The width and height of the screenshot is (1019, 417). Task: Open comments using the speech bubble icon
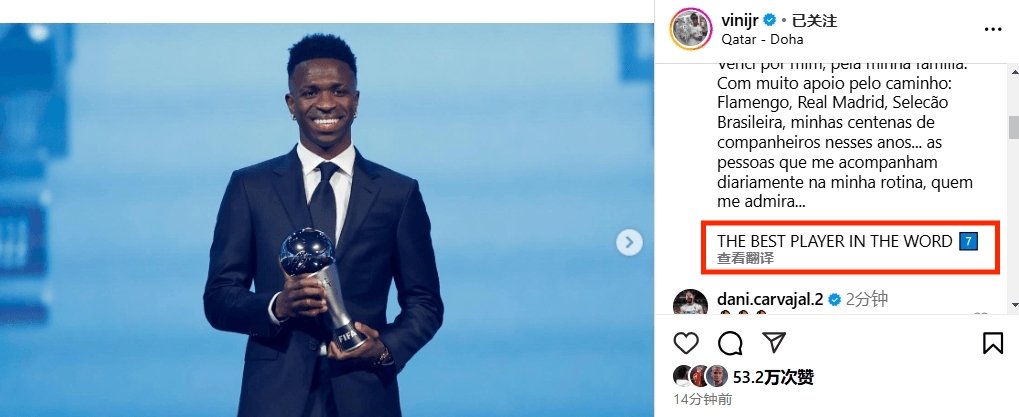coord(730,343)
